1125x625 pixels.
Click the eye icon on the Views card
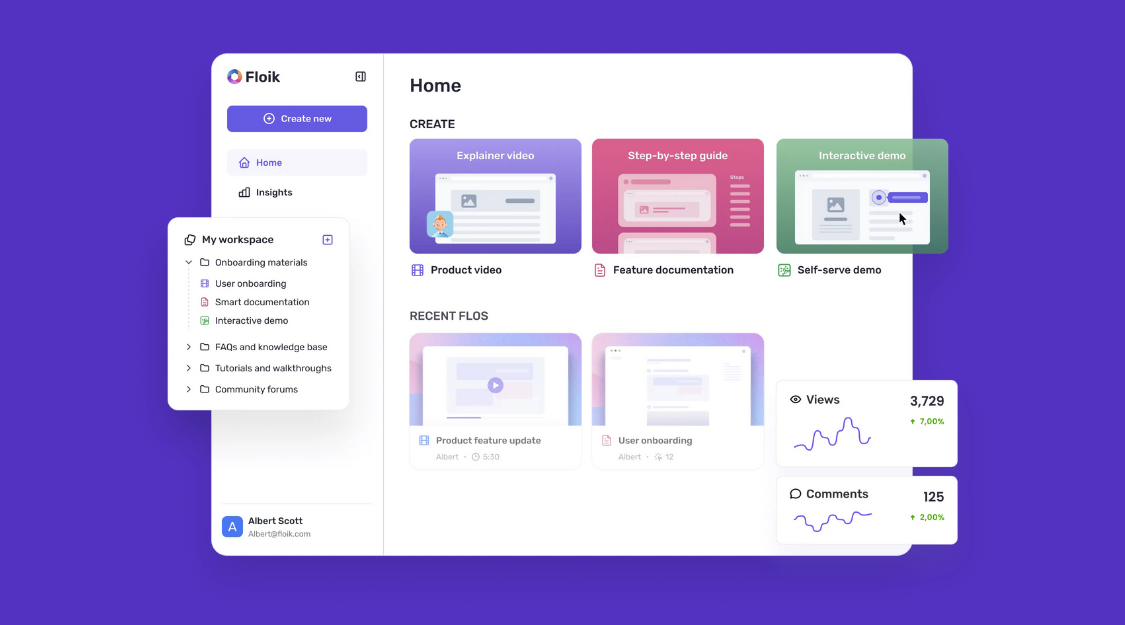(x=794, y=399)
